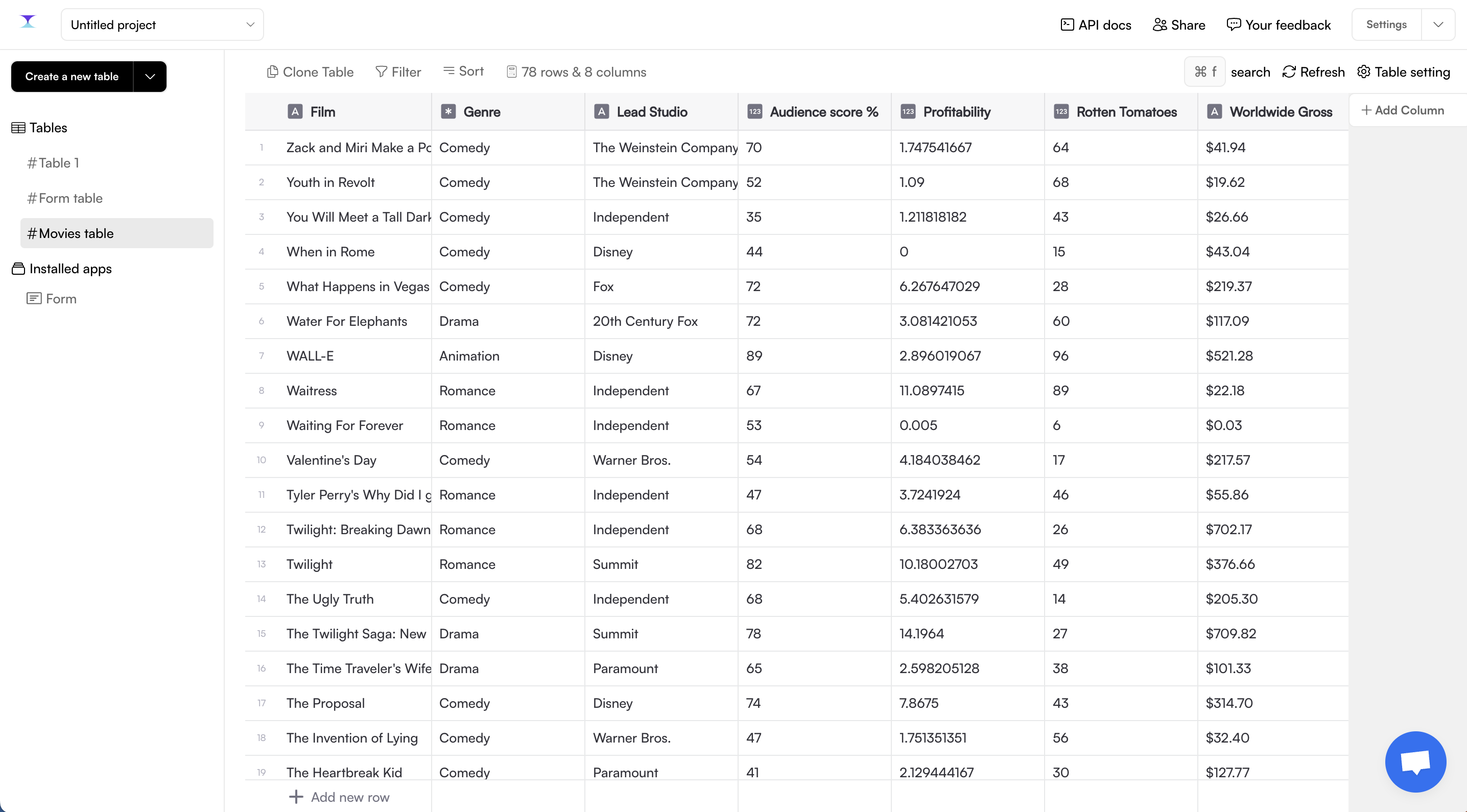Click profitability value 14.1964
This screenshot has width=1467, height=812.
967,634
